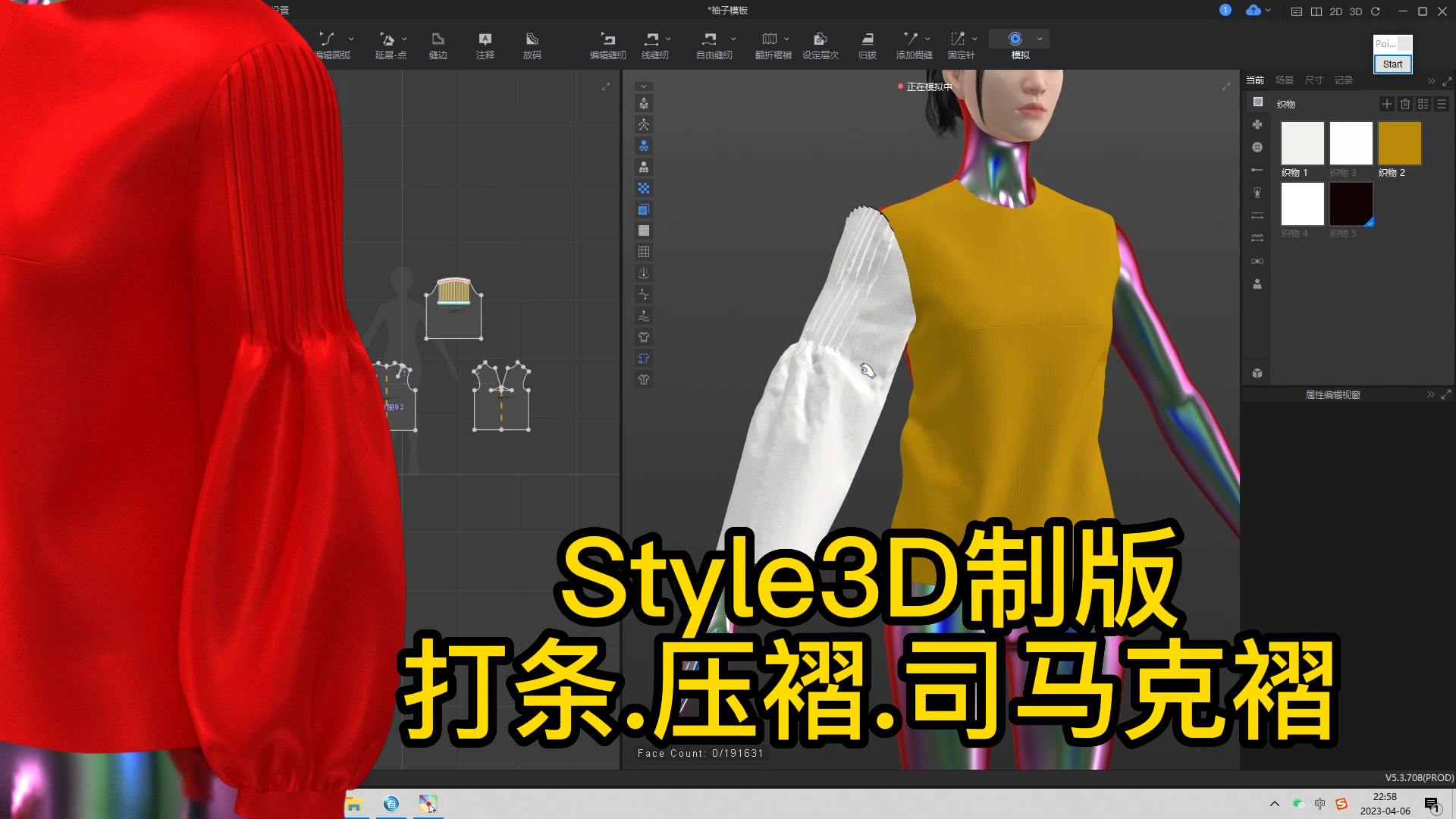Select white 织物 4 fabric swatch
Image resolution: width=1456 pixels, height=819 pixels.
pos(1302,204)
